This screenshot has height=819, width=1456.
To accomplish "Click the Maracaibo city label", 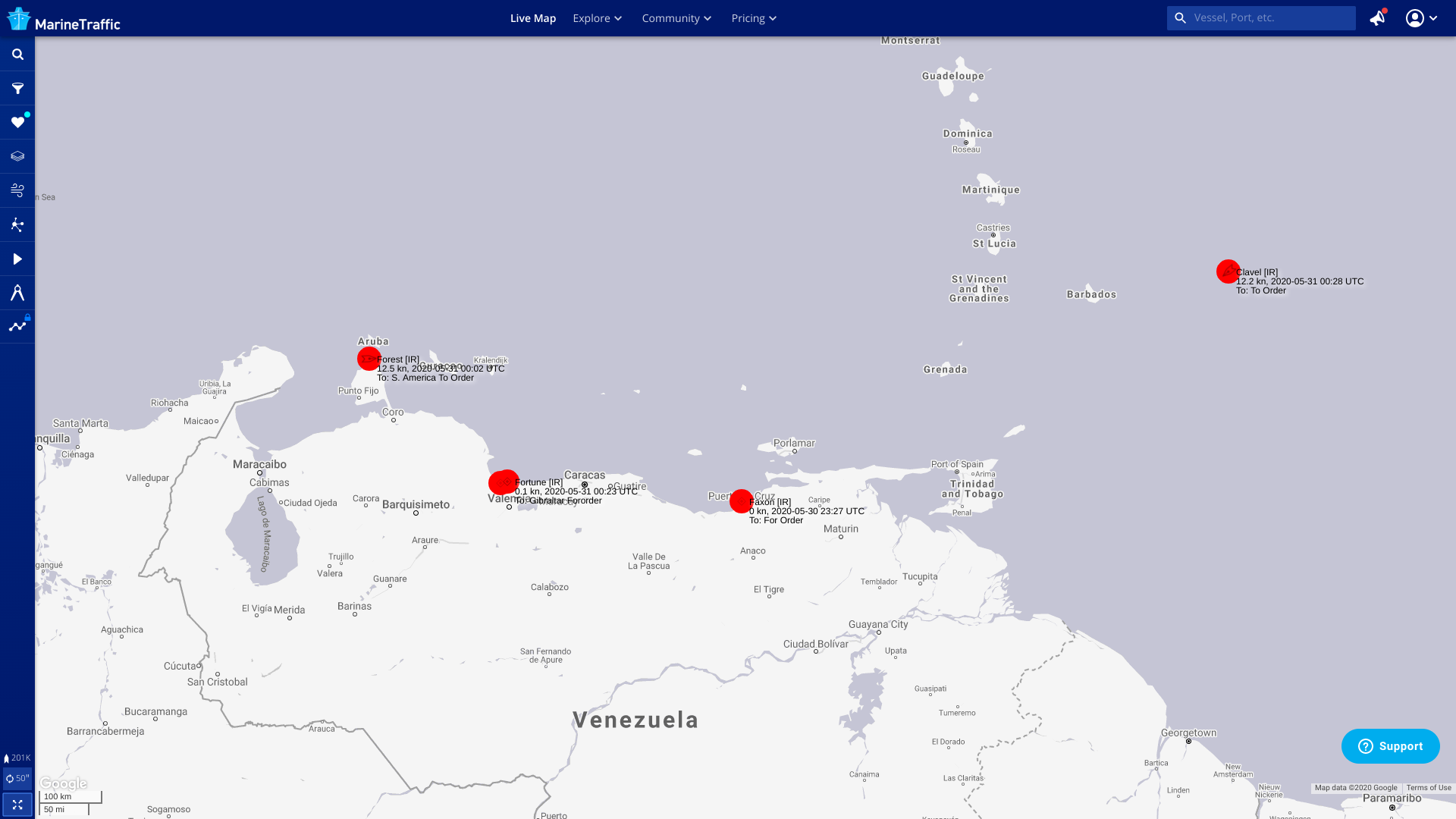I will click(259, 464).
